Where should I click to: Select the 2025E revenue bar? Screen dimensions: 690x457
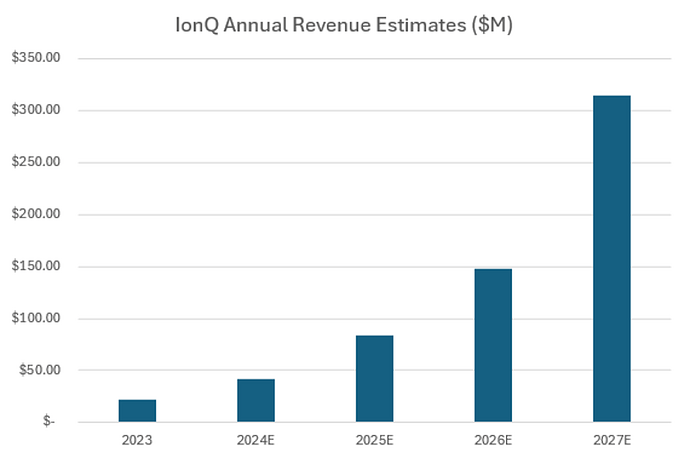tap(374, 379)
